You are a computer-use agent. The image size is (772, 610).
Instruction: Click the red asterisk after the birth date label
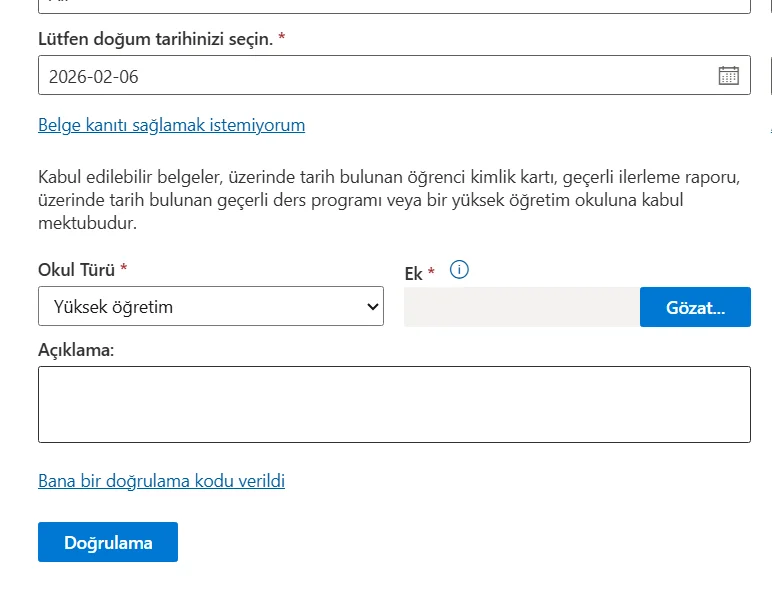[282, 38]
